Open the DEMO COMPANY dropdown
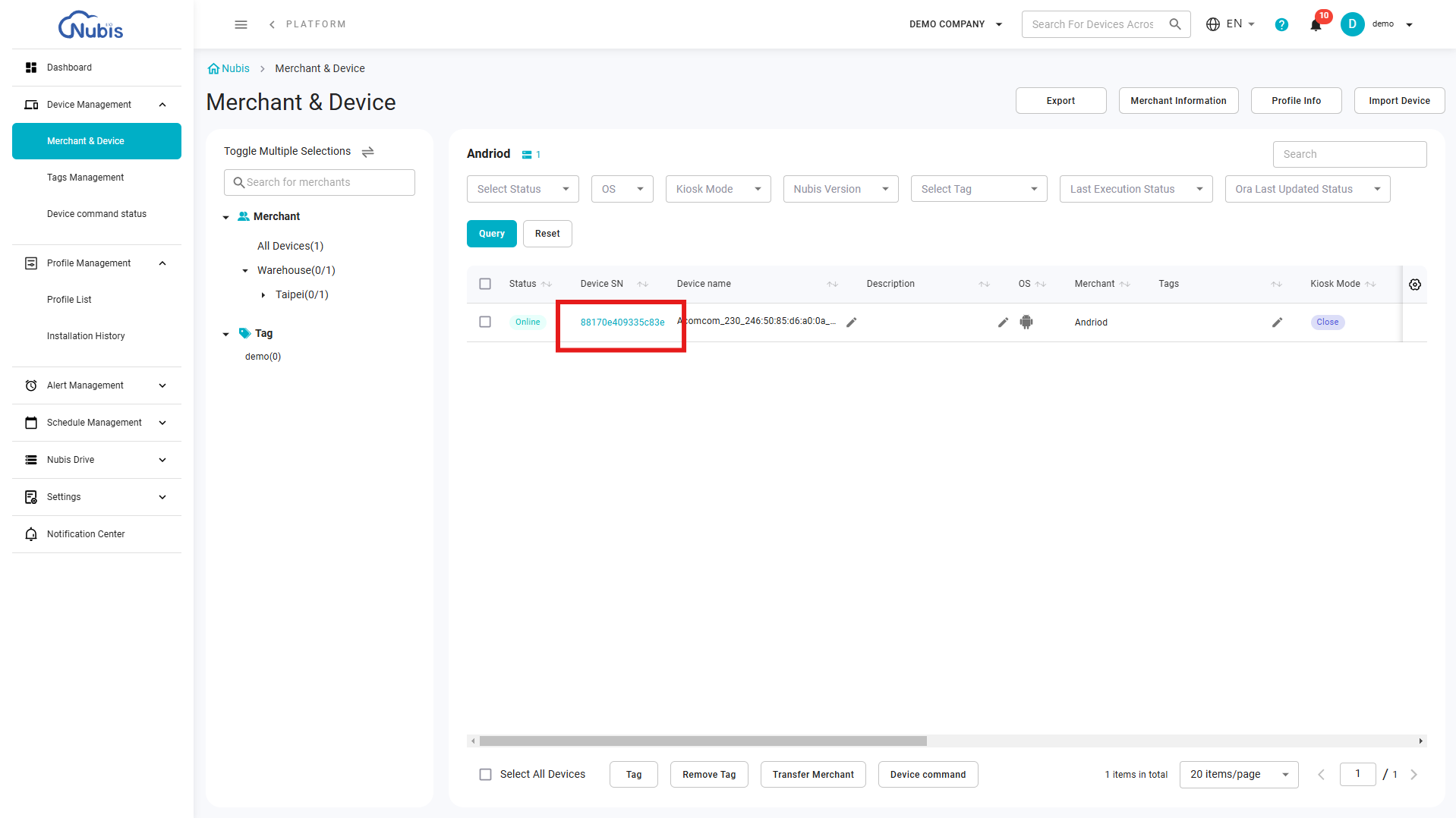This screenshot has width=1456, height=818. tap(956, 24)
